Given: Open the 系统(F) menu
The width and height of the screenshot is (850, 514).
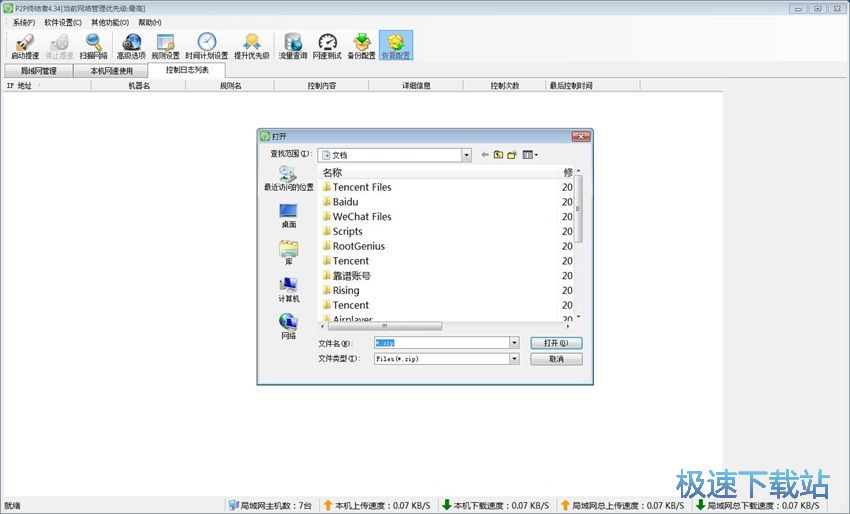Looking at the screenshot, I should [24, 23].
